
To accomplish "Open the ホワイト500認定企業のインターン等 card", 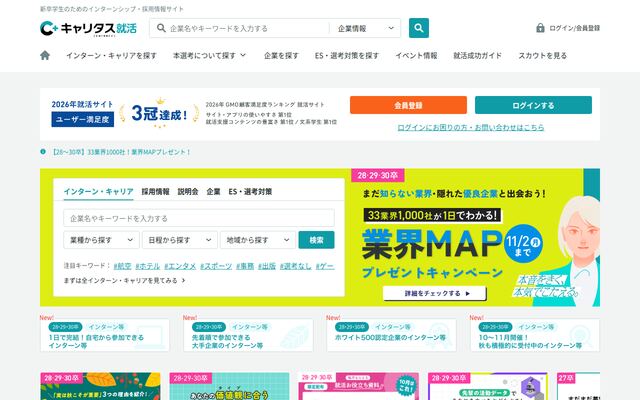I will (391, 335).
